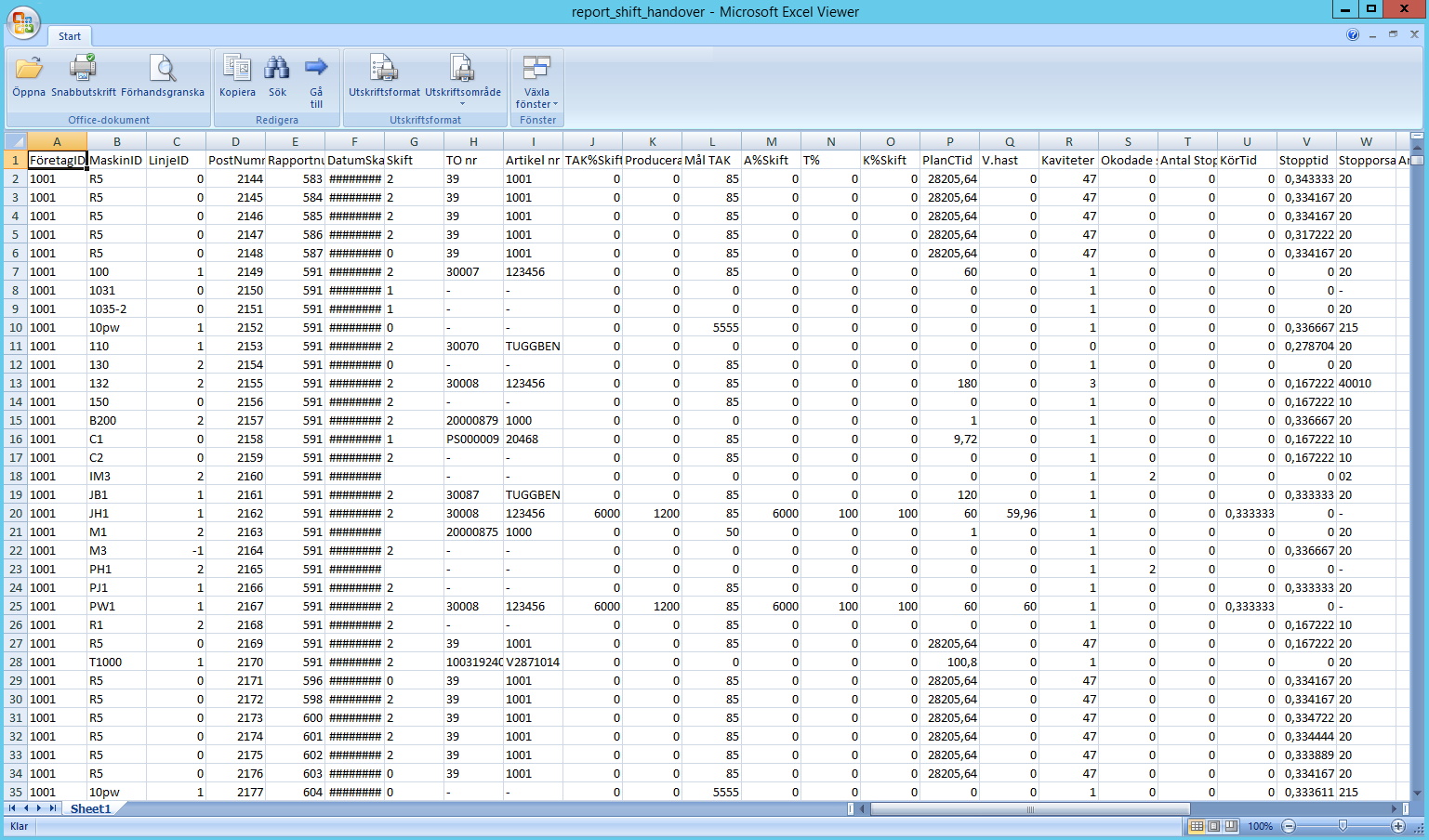Click the zoom in plus button
The width and height of the screenshot is (1429, 840).
point(1397,826)
